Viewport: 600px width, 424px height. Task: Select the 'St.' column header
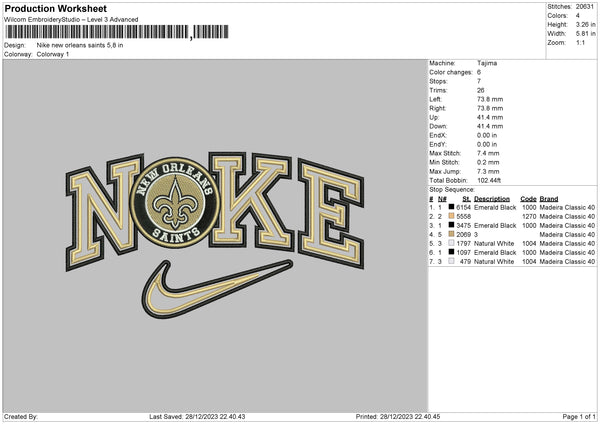pyautogui.click(x=466, y=199)
